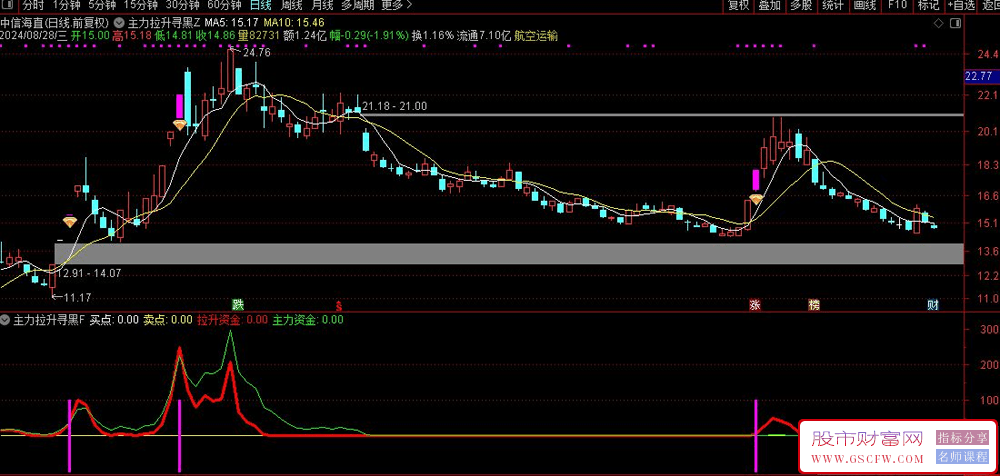Click the red $ event marker
The width and height of the screenshot is (1000, 476).
pos(339,304)
